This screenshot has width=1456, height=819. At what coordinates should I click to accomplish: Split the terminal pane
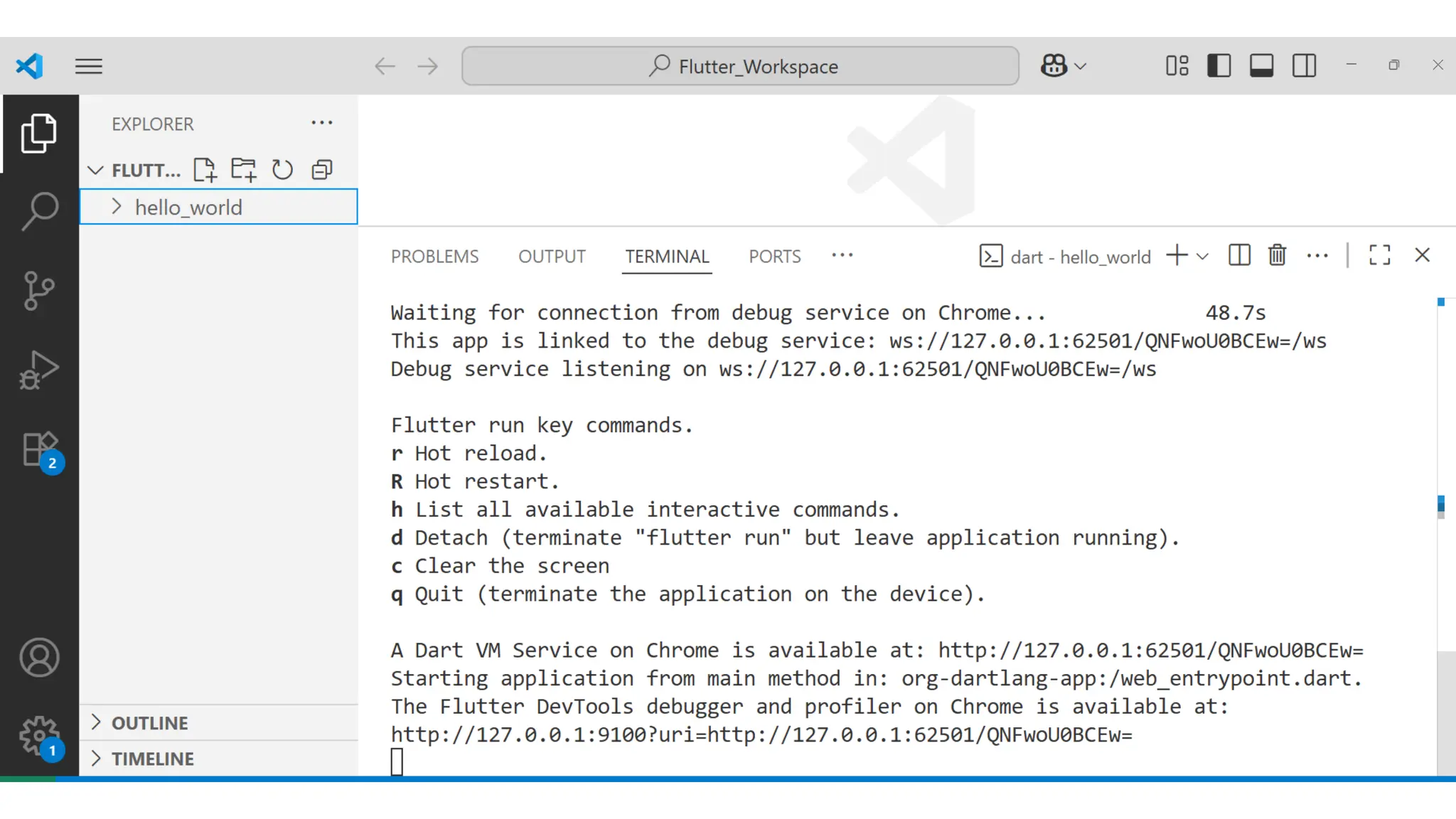[1238, 255]
